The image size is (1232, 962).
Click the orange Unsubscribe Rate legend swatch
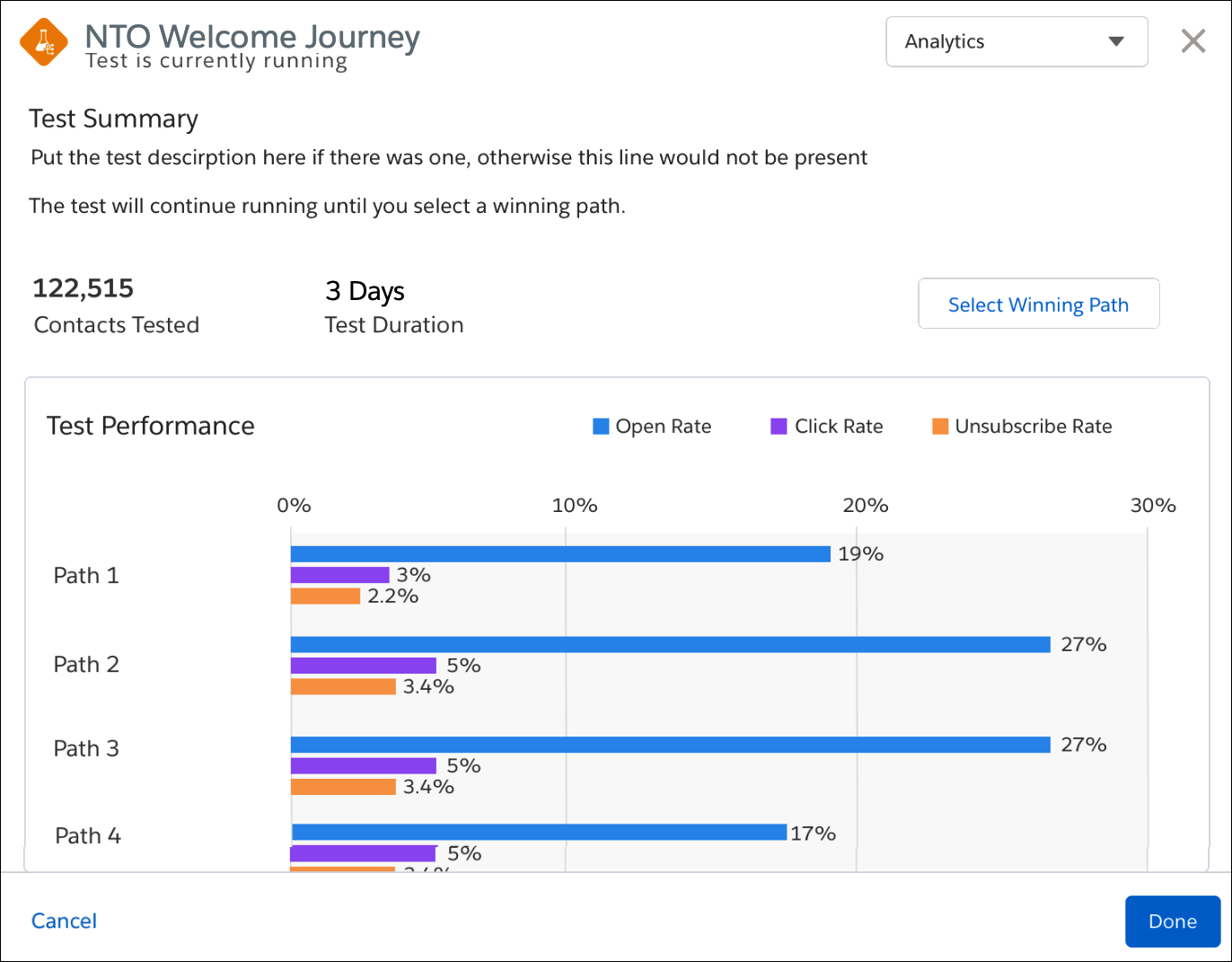[x=940, y=426]
